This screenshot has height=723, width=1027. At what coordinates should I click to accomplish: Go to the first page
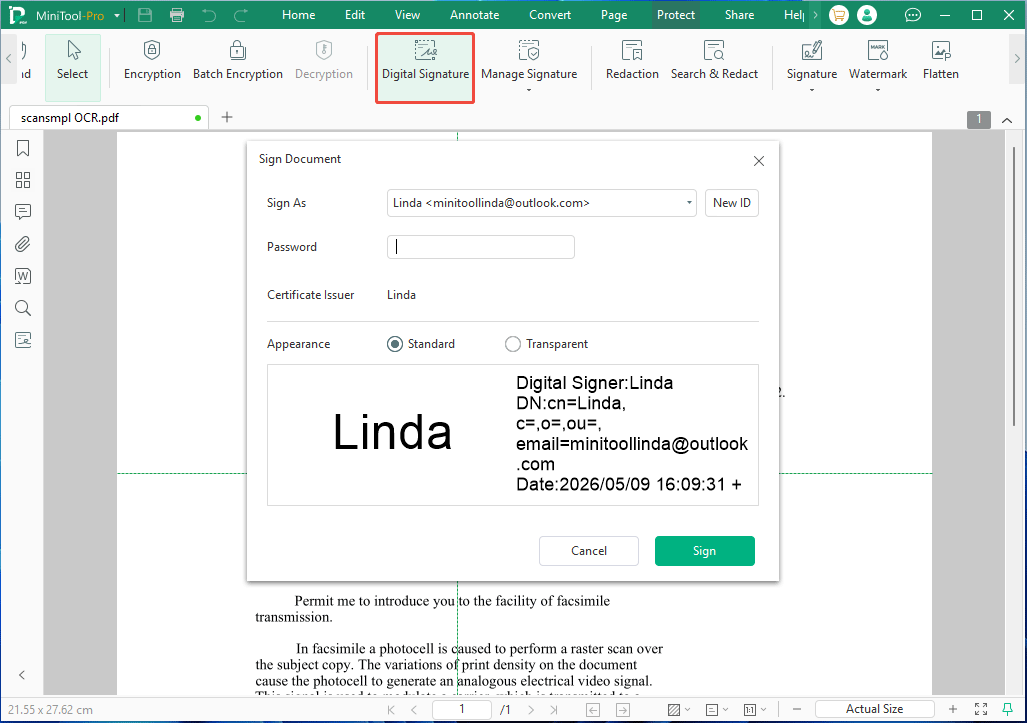391,709
